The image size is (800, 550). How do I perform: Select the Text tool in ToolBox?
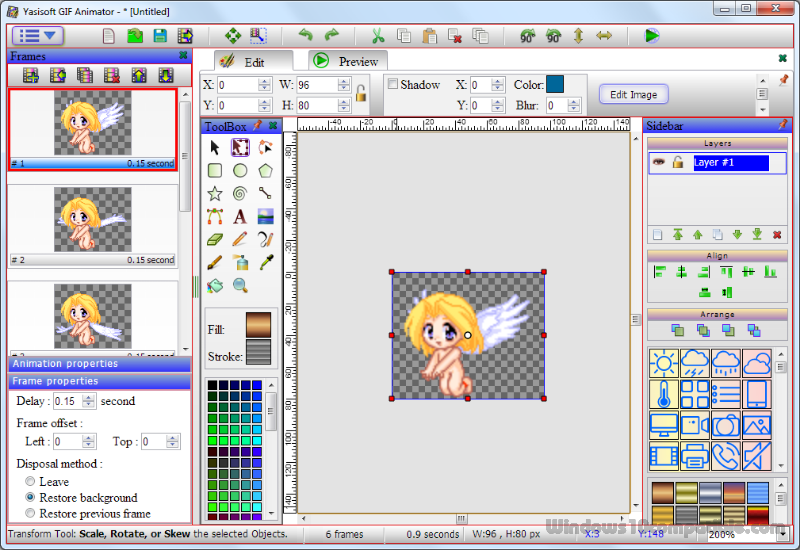(x=240, y=216)
